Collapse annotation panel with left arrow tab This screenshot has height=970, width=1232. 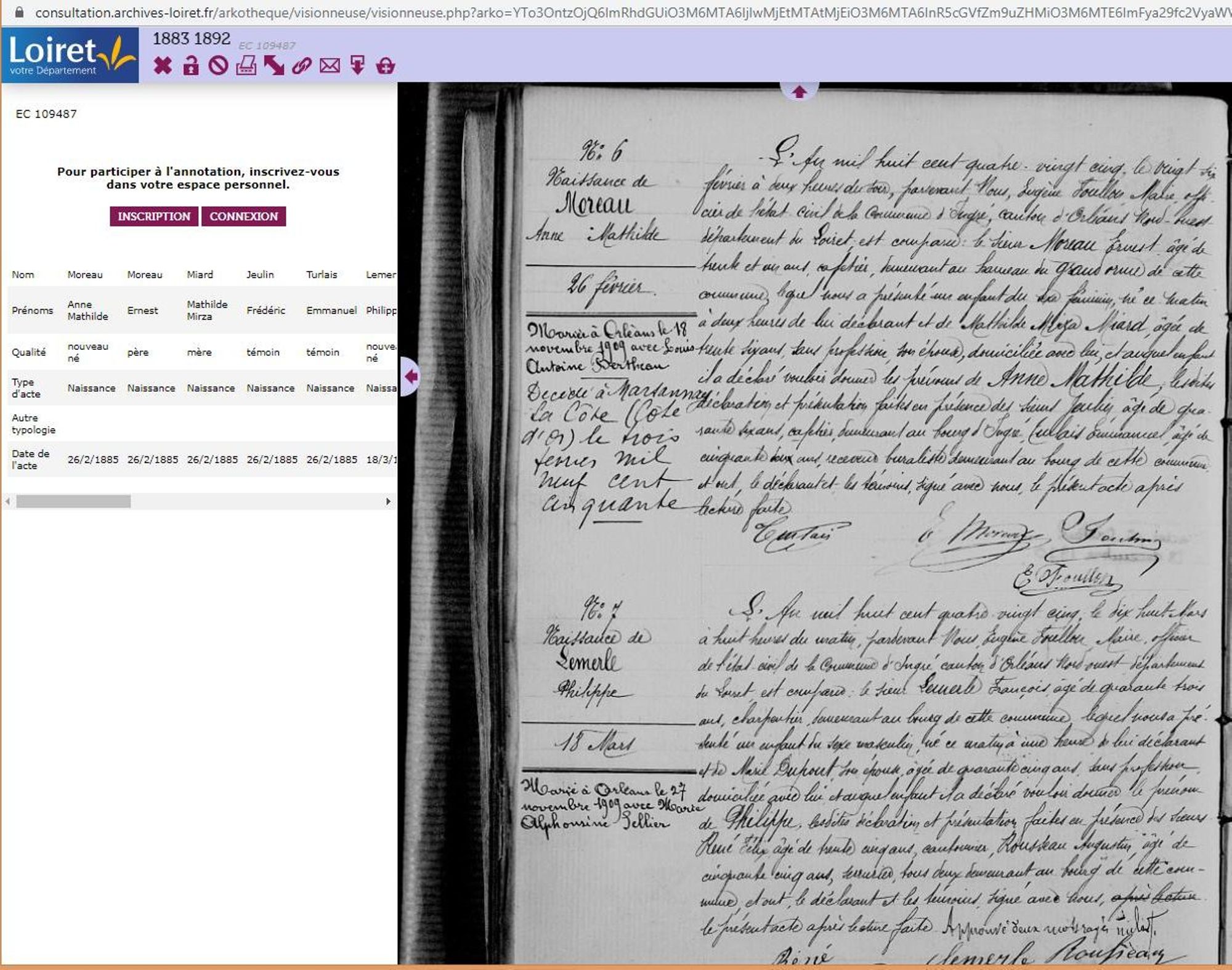[410, 376]
